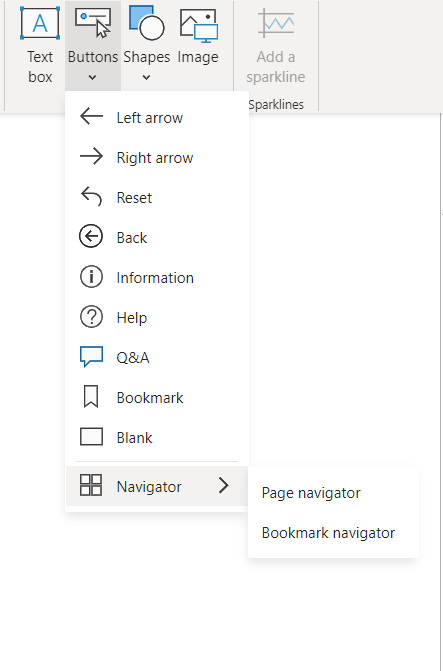Add a Q&A speech bubble button
Viewport: 443px width, 671px height.
click(x=91, y=356)
